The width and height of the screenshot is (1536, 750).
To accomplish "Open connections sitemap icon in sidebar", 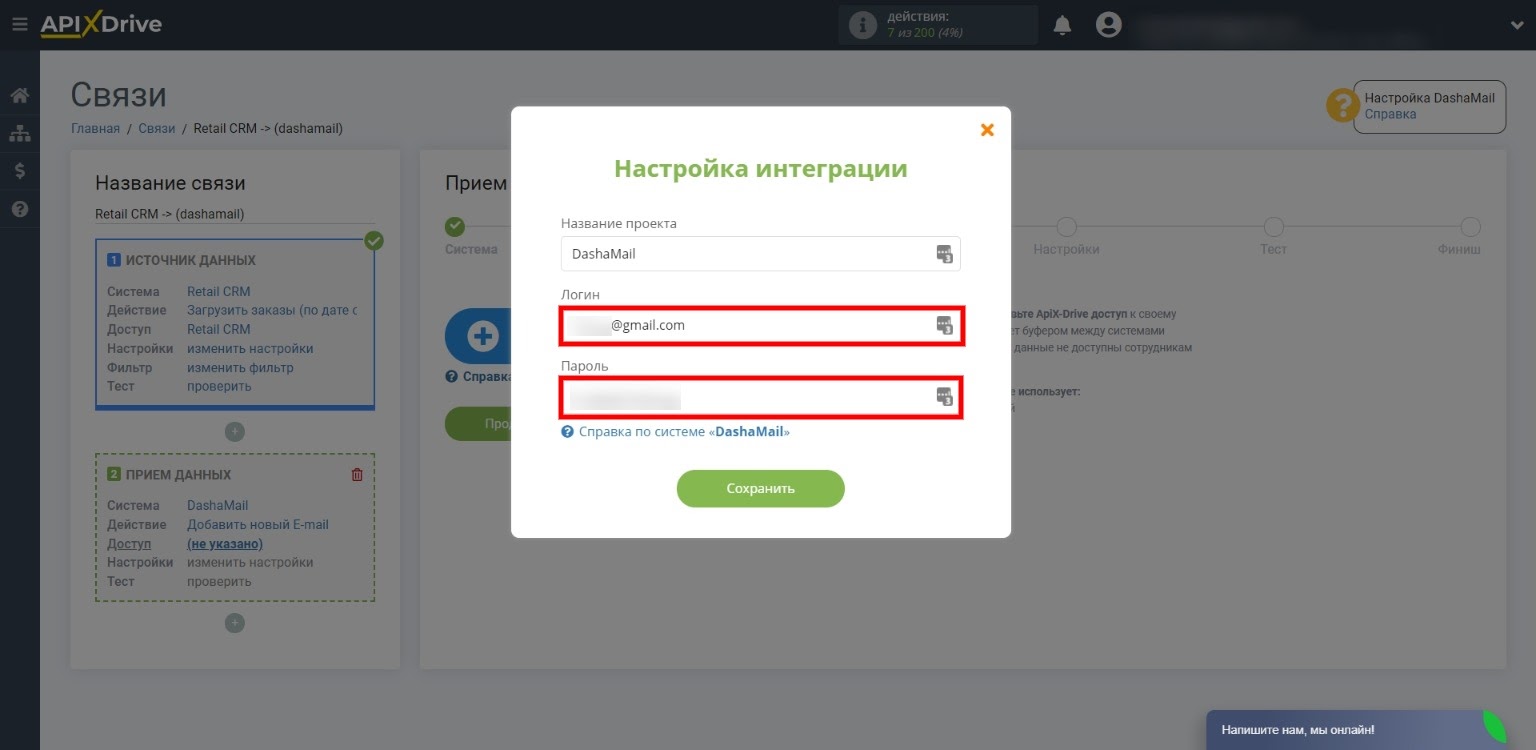I will click(19, 133).
